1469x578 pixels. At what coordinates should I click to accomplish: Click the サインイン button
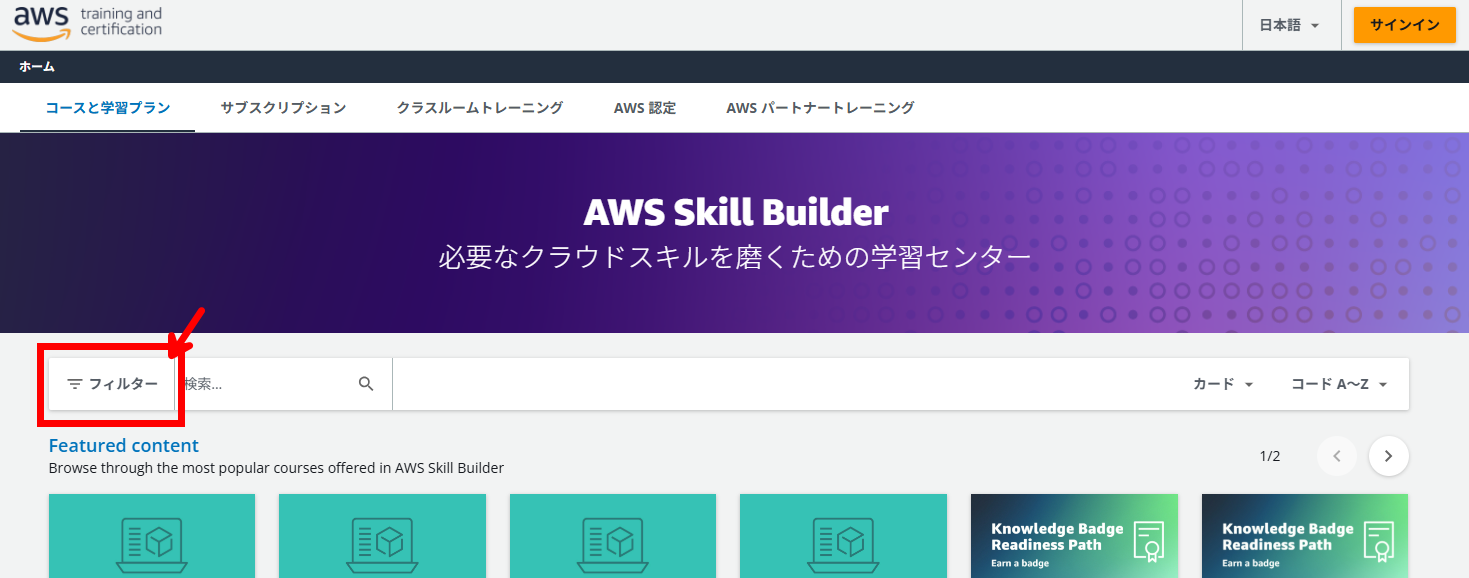pos(1404,25)
